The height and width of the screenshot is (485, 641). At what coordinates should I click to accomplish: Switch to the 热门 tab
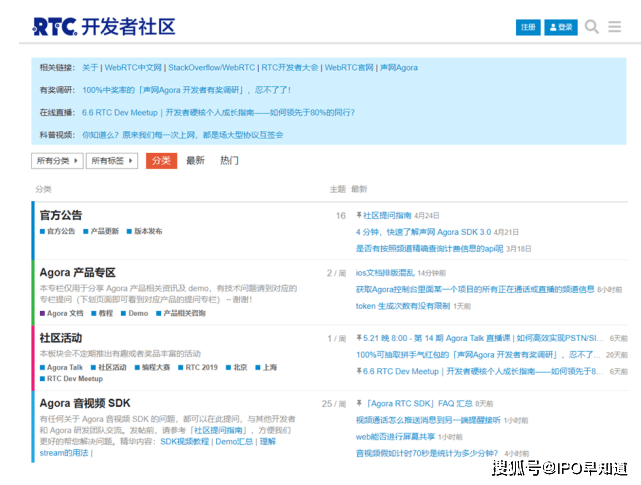pos(229,160)
